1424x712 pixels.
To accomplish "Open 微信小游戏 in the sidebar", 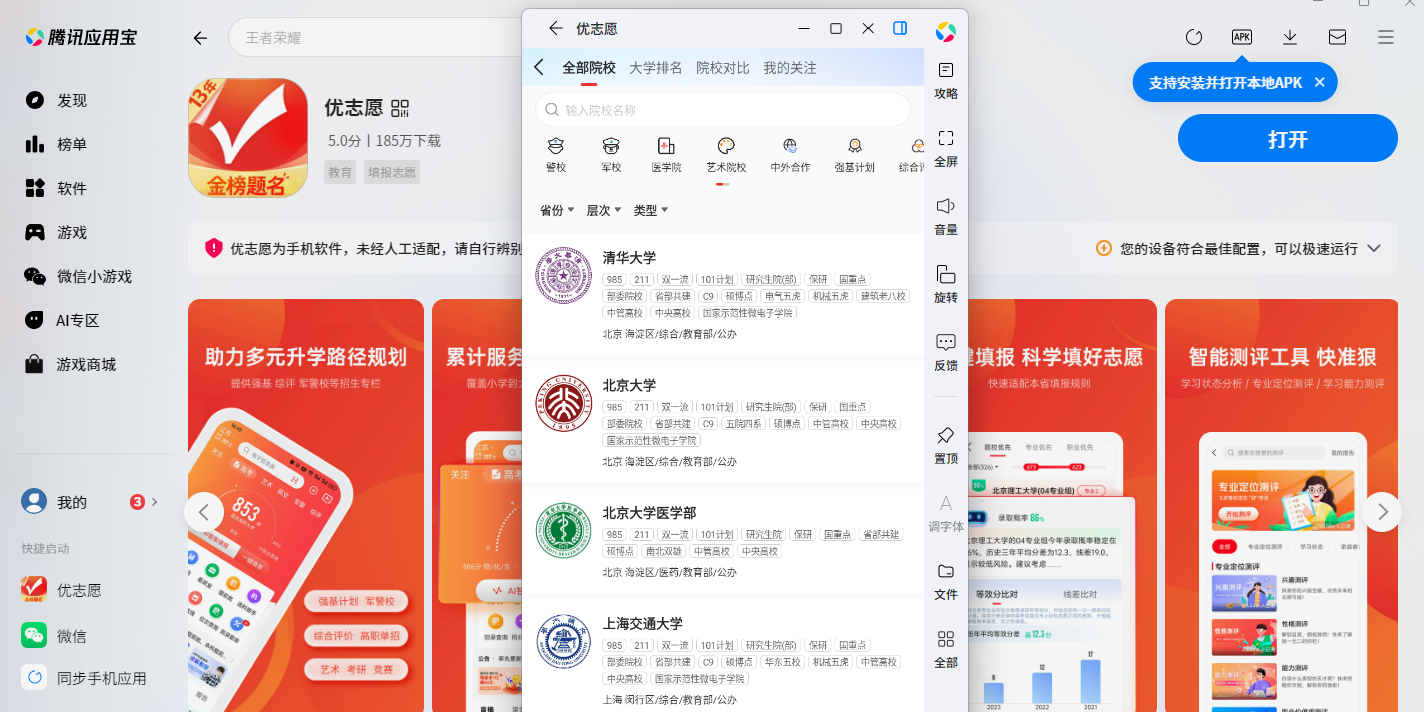I will [80, 276].
